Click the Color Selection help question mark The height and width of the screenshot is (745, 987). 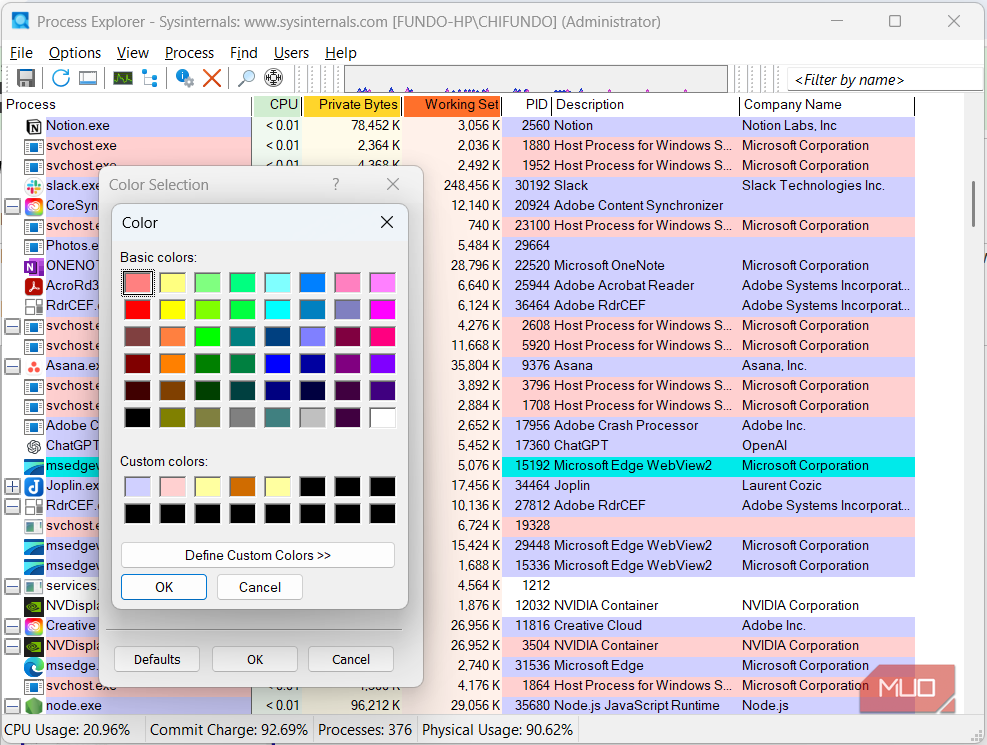(336, 184)
